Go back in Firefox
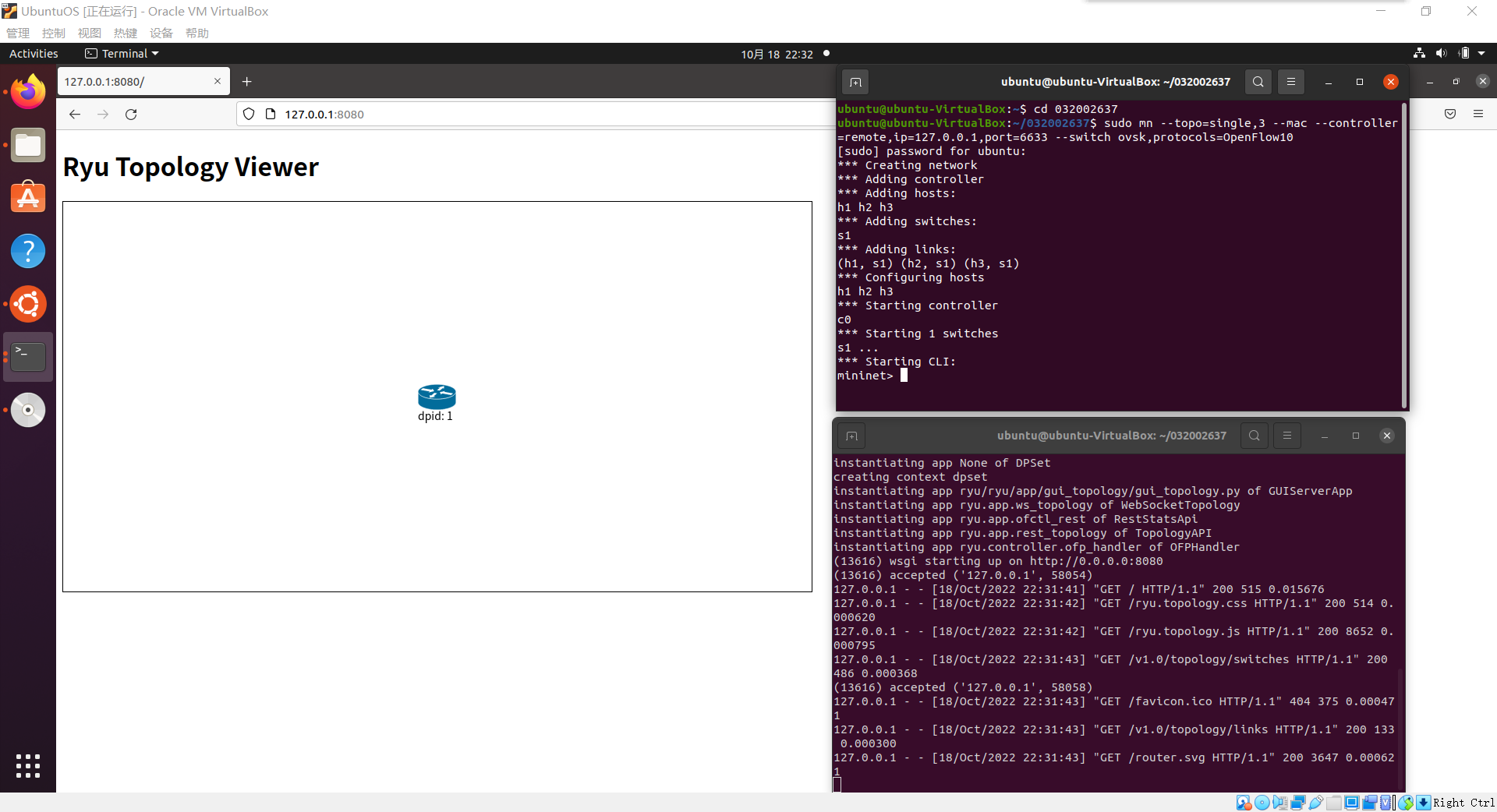This screenshot has width=1497, height=812. 75,114
